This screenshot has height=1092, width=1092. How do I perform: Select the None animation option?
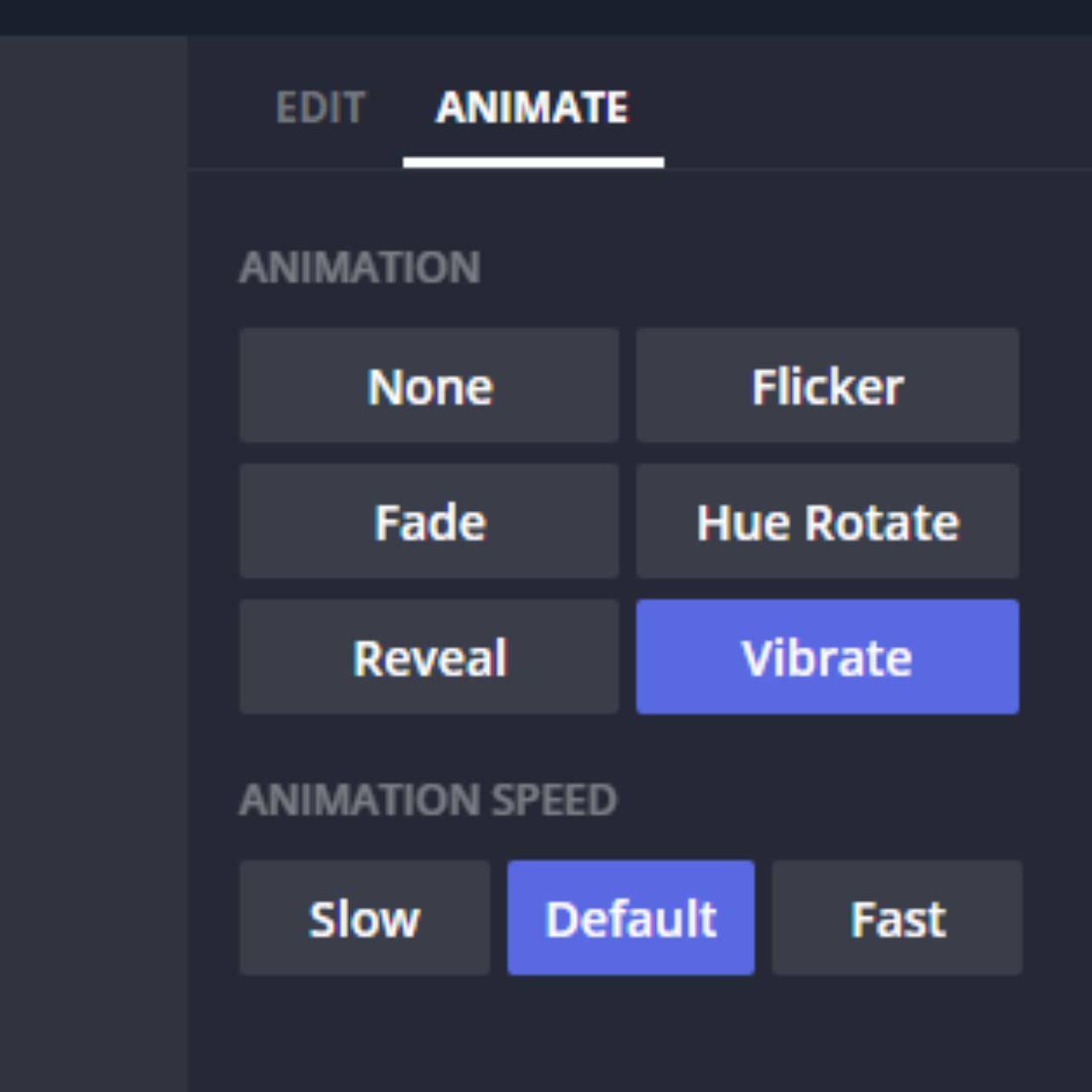[429, 386]
